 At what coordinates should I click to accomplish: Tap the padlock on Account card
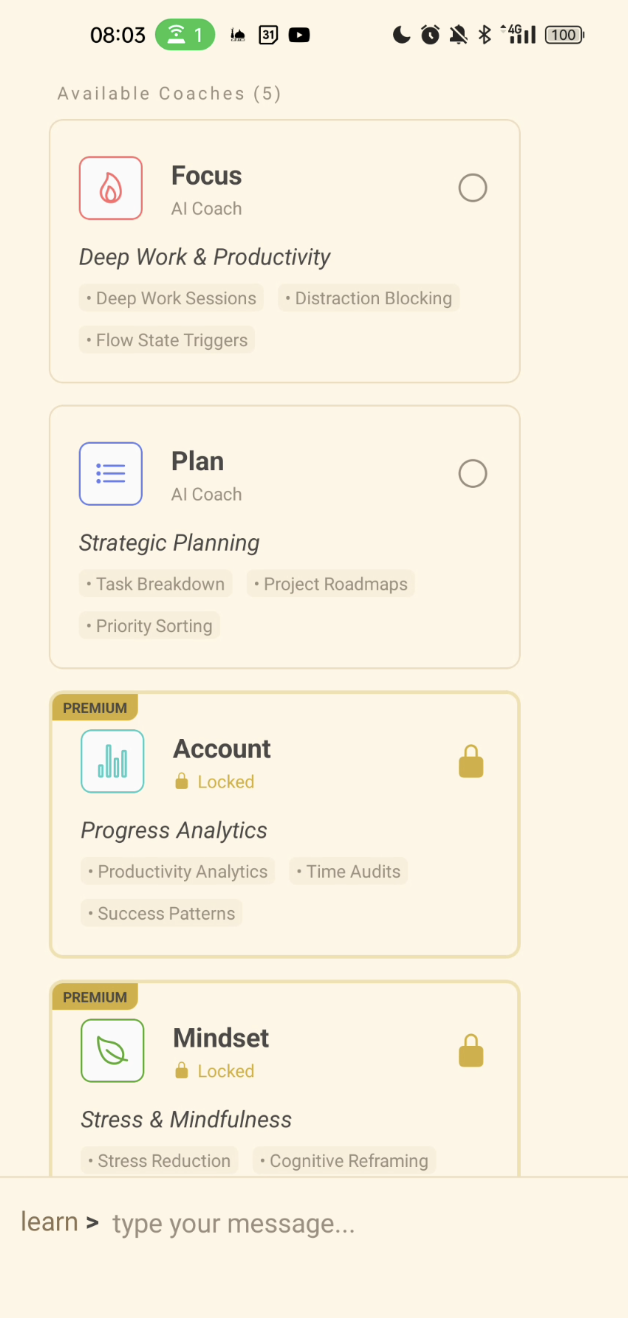tap(471, 762)
